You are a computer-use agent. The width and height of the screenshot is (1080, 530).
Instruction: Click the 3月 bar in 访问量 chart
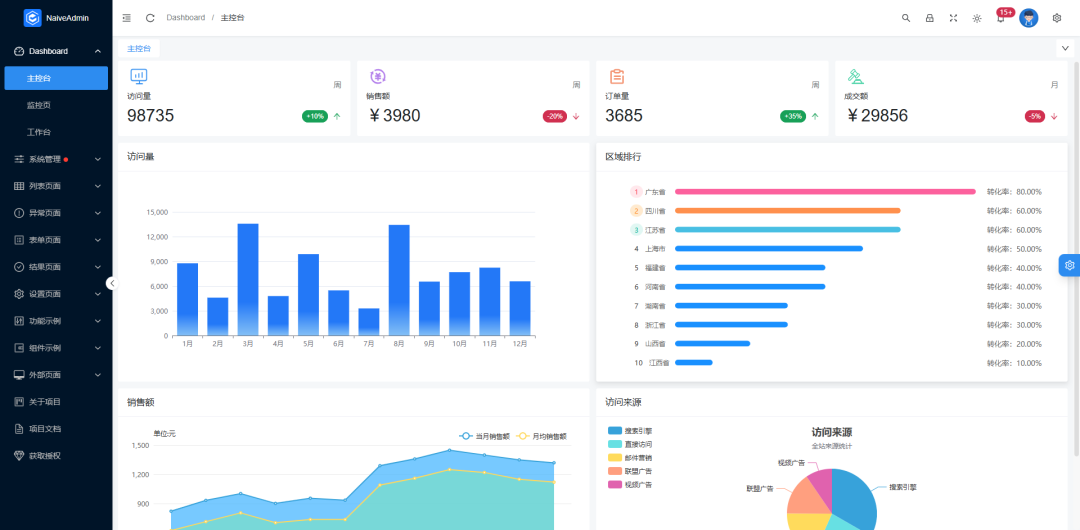pyautogui.click(x=248, y=280)
